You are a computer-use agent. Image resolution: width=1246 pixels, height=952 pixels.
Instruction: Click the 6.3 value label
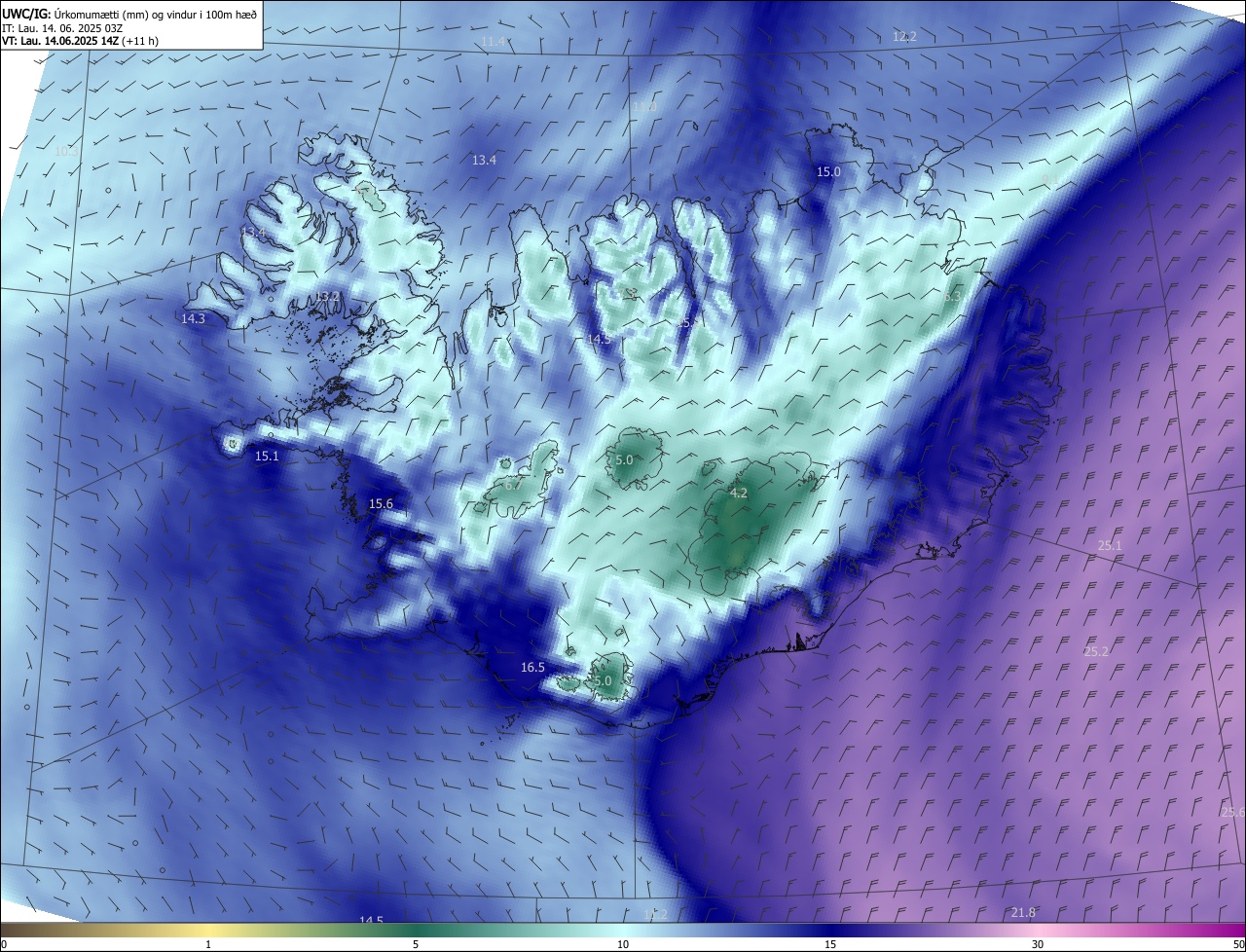[951, 296]
